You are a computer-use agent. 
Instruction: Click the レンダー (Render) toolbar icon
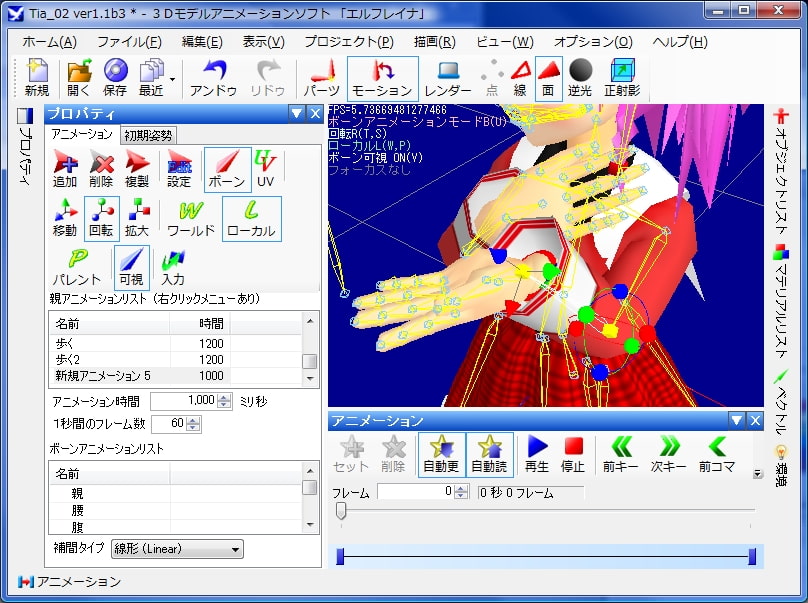click(447, 77)
